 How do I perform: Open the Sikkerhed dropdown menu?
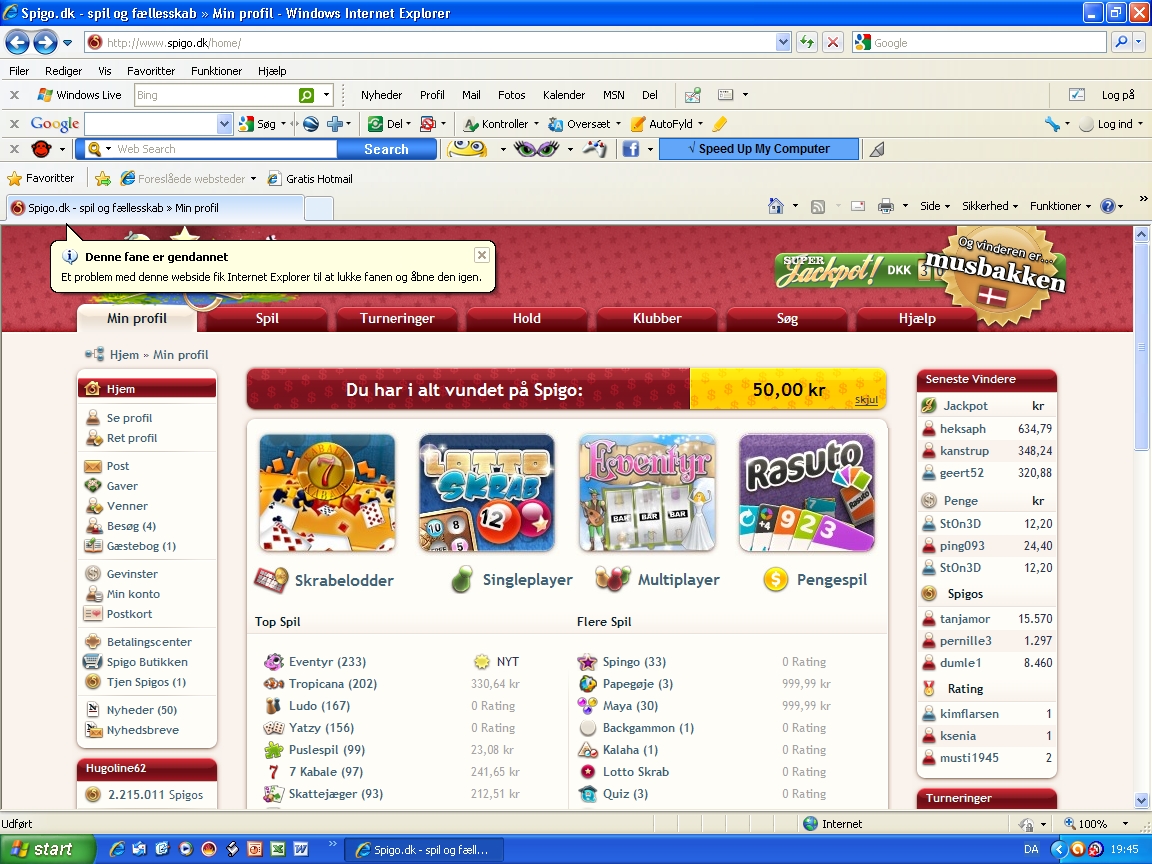click(x=989, y=206)
